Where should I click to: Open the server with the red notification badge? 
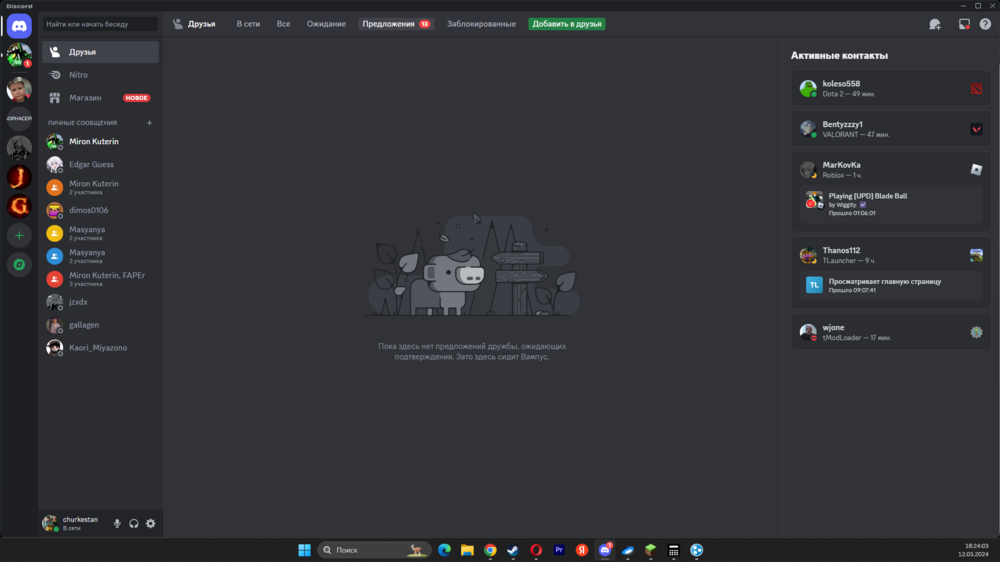(19, 55)
